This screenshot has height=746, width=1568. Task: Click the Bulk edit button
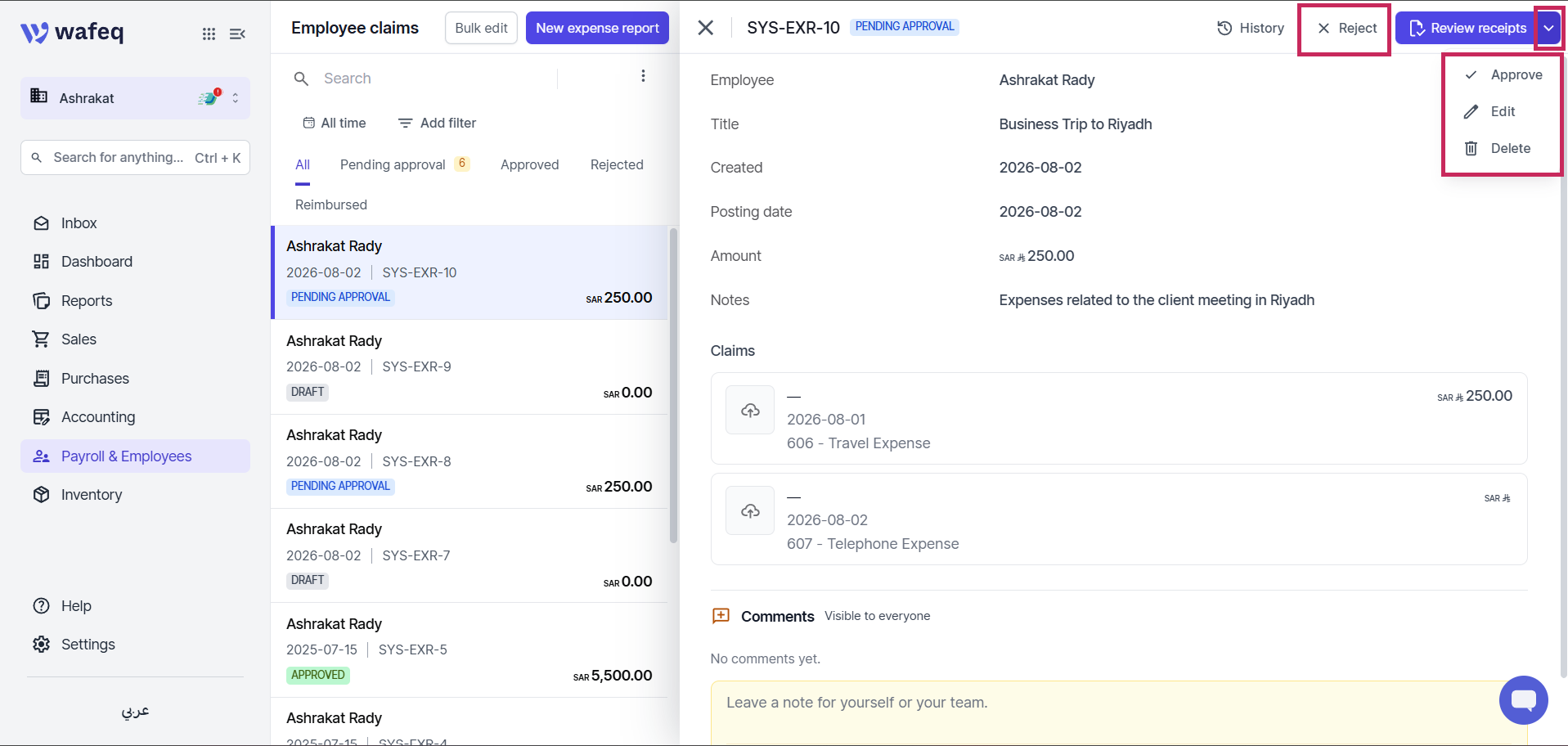tap(481, 28)
